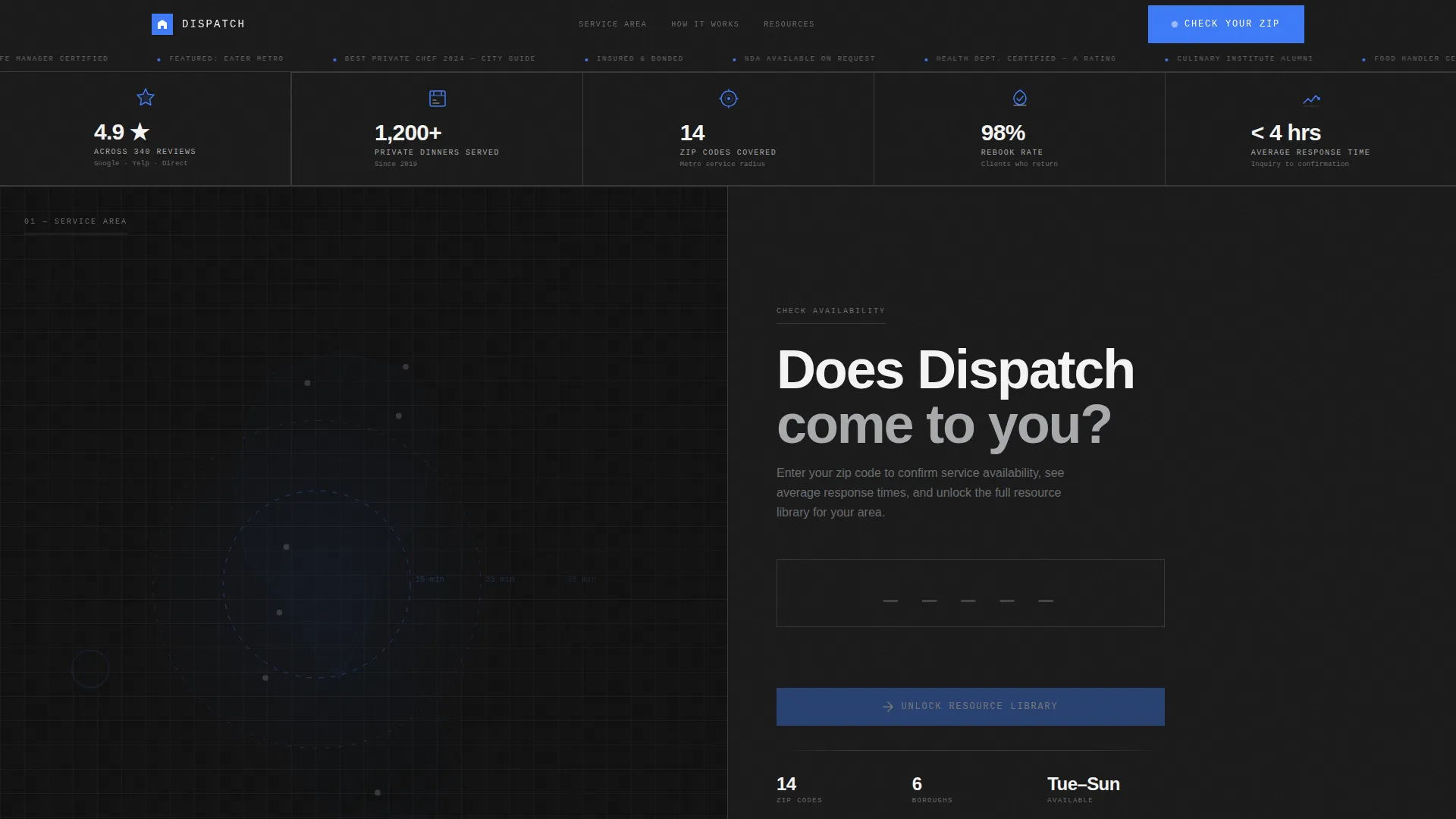
Task: Select the 15 min radius label on map
Action: (x=430, y=579)
